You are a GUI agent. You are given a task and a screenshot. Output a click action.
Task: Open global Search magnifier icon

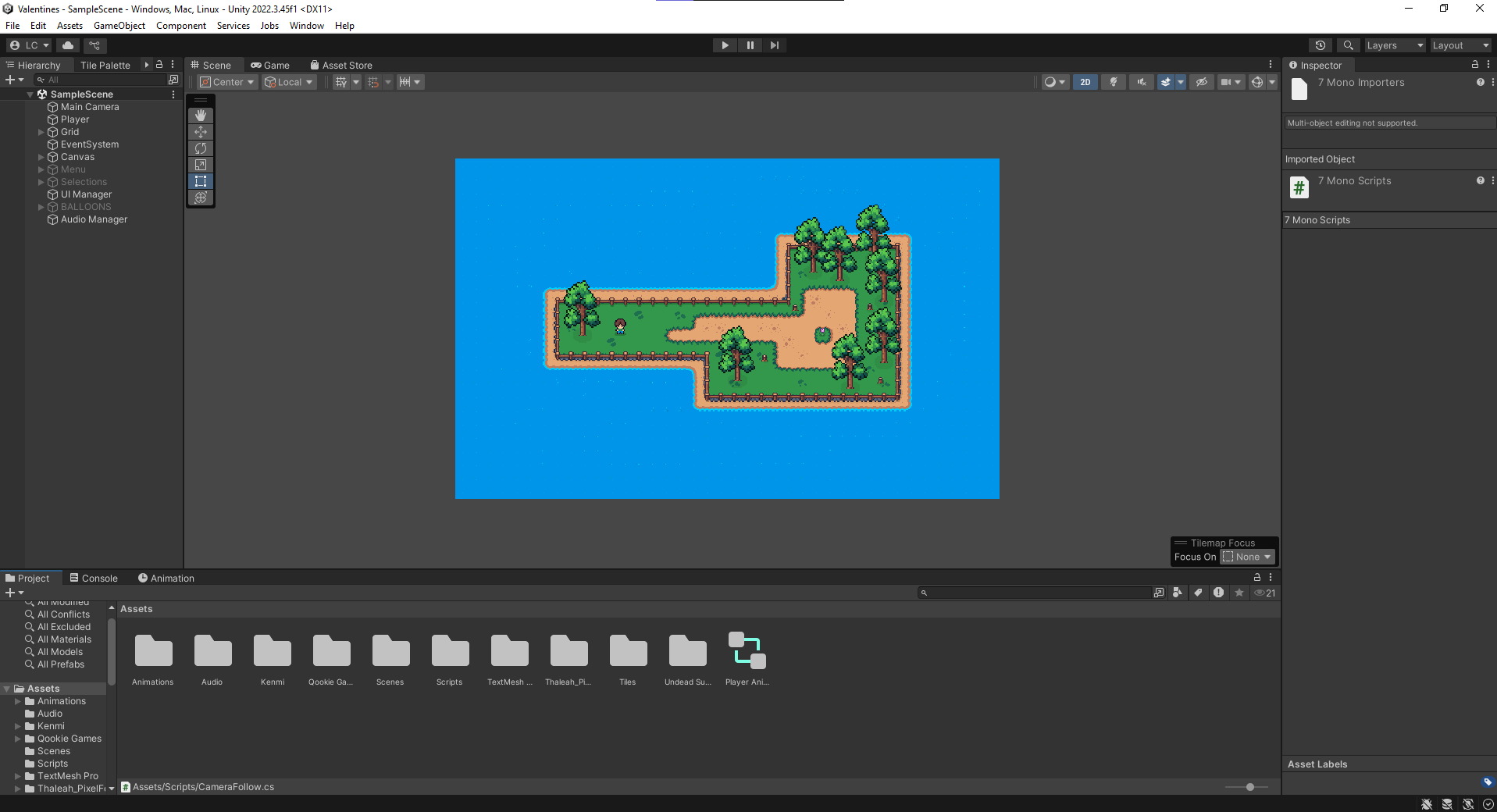[1348, 45]
